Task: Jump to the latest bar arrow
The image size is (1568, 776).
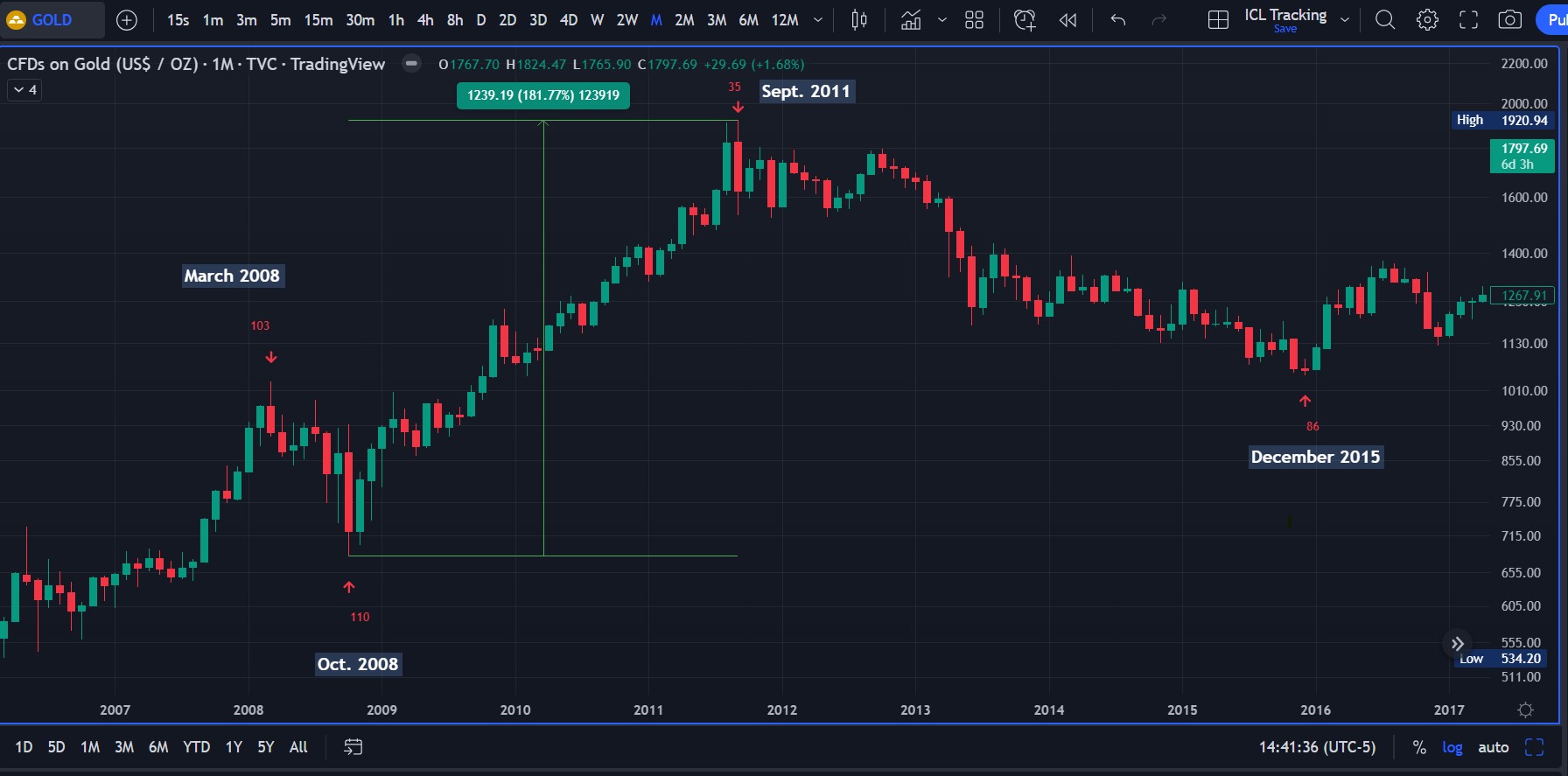Action: [1458, 644]
